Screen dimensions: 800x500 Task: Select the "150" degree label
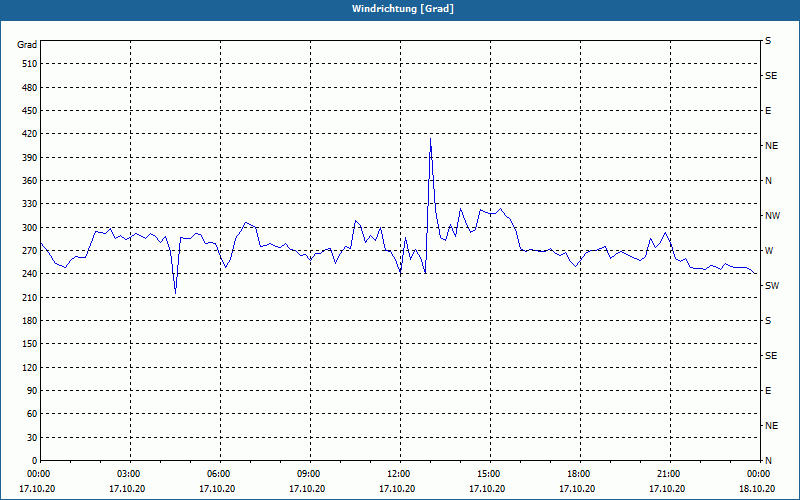click(30, 344)
